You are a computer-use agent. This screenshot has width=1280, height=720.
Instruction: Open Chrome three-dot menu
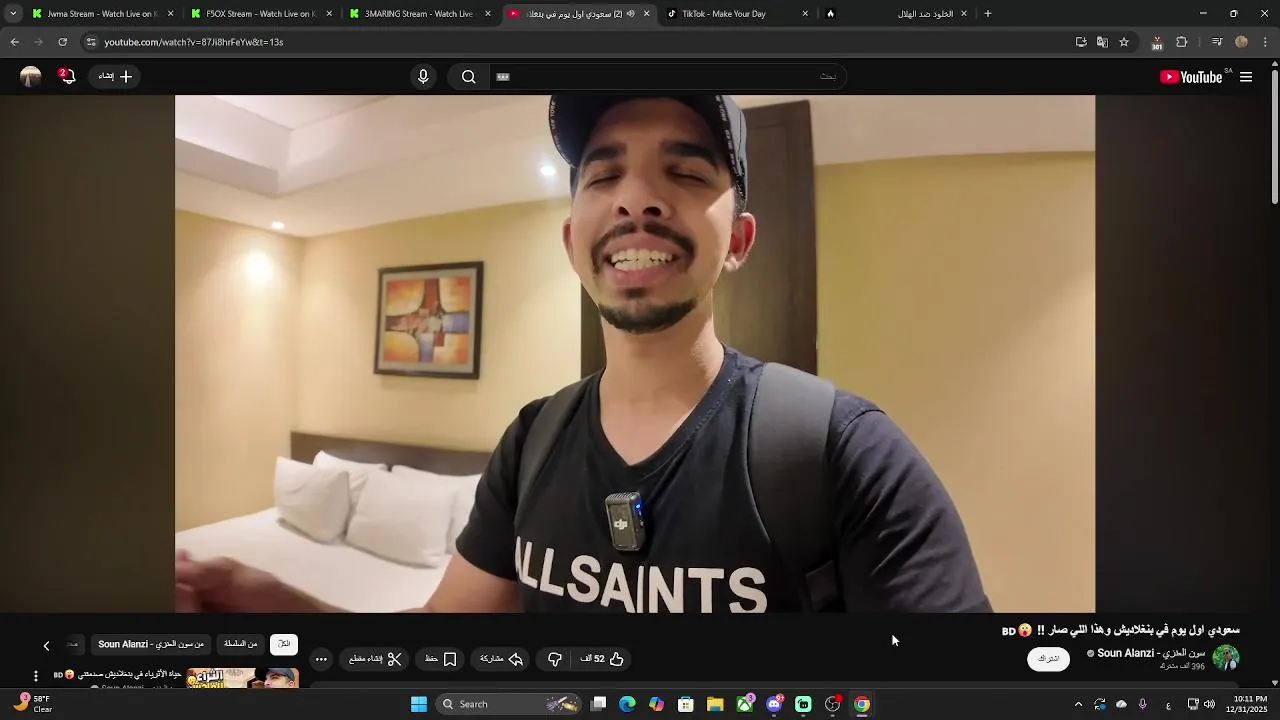(x=1265, y=42)
